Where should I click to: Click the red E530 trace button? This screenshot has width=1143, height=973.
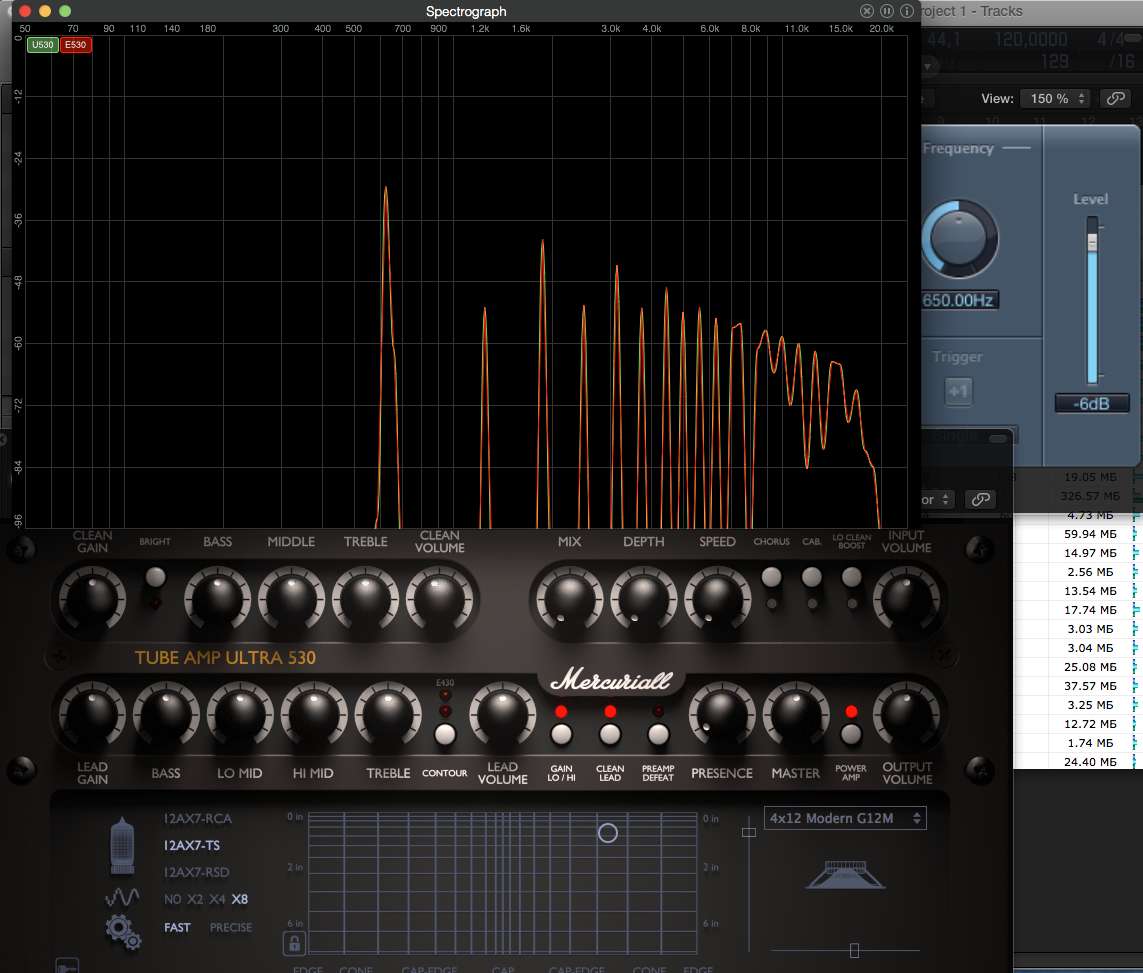(76, 45)
